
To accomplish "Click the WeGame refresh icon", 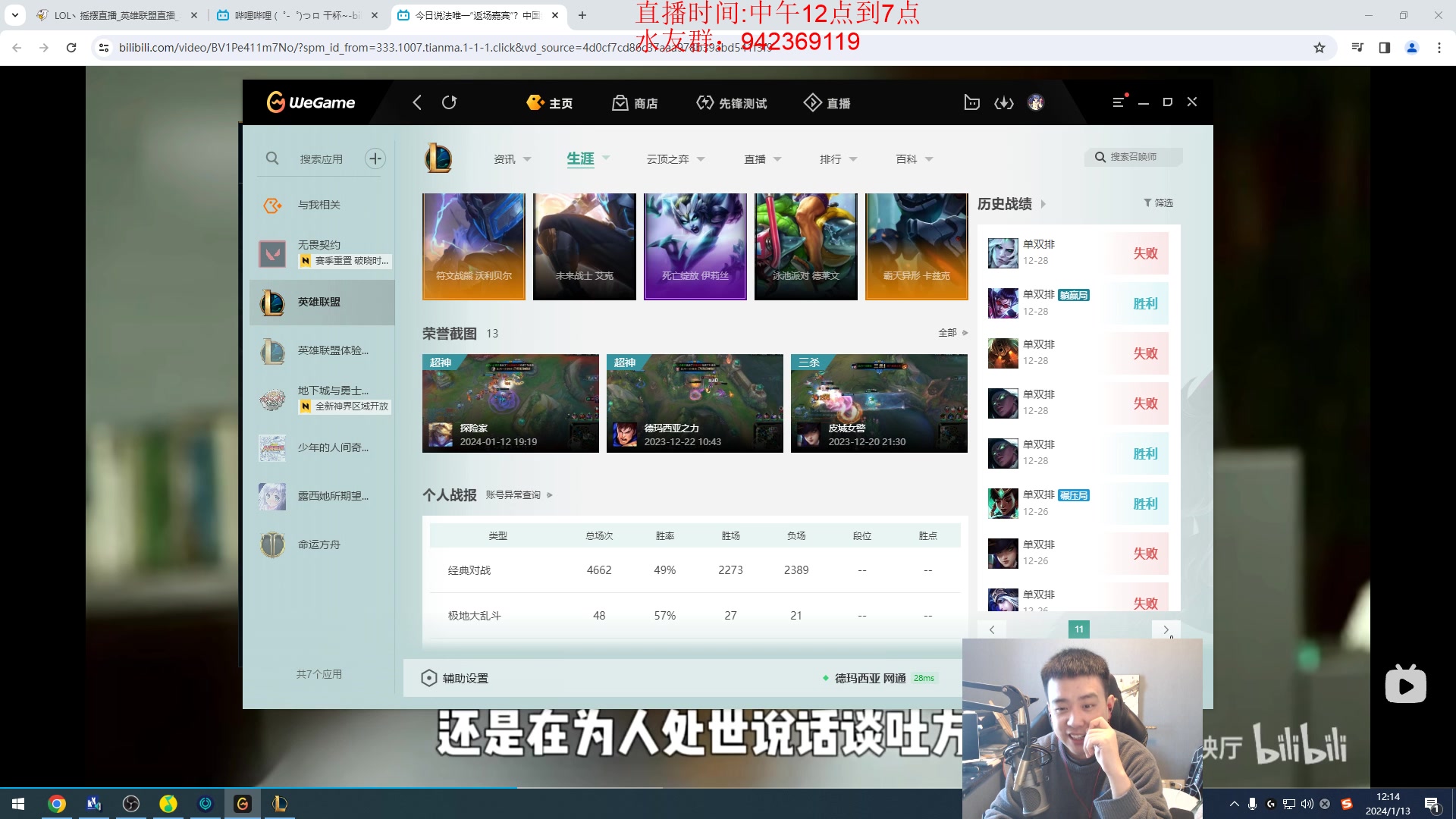I will coord(450,102).
